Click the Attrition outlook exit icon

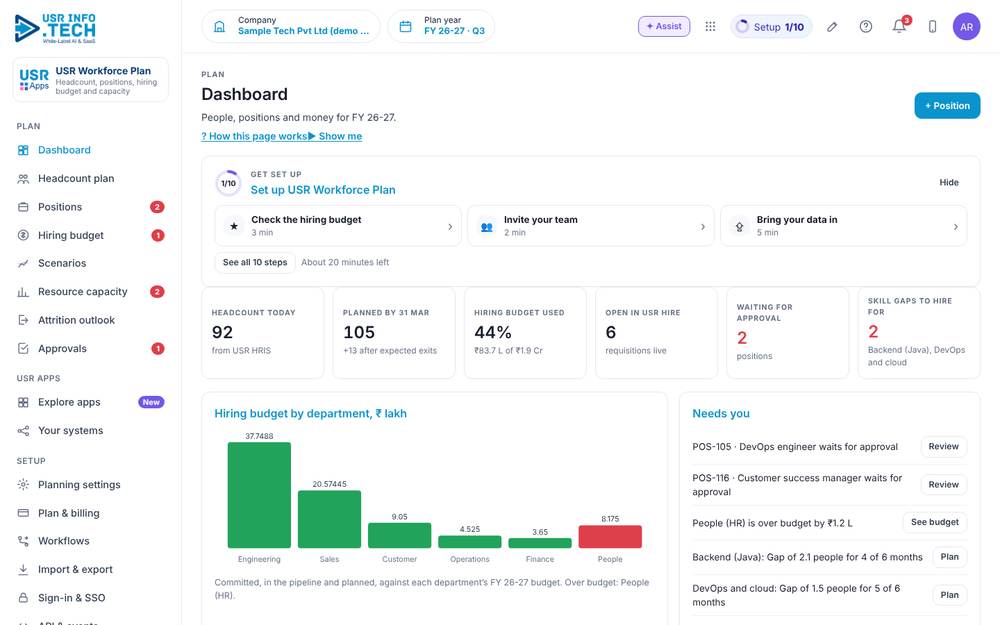coord(23,320)
